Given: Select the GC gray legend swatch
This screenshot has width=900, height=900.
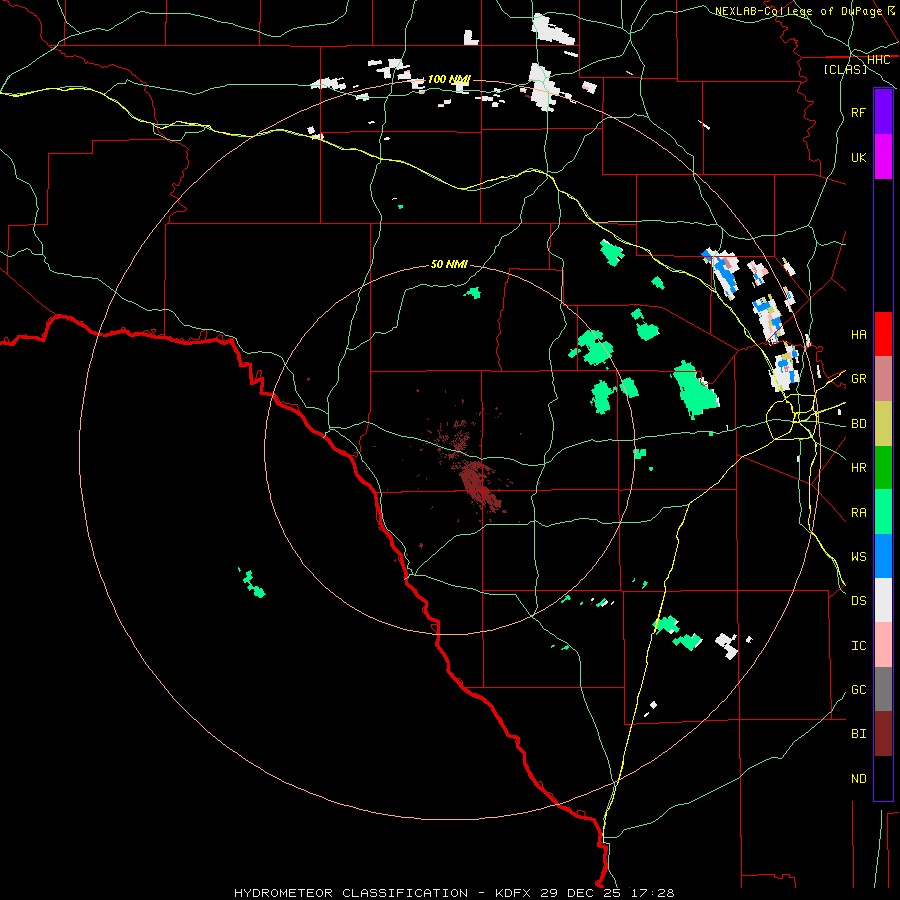Looking at the screenshot, I should (x=883, y=689).
